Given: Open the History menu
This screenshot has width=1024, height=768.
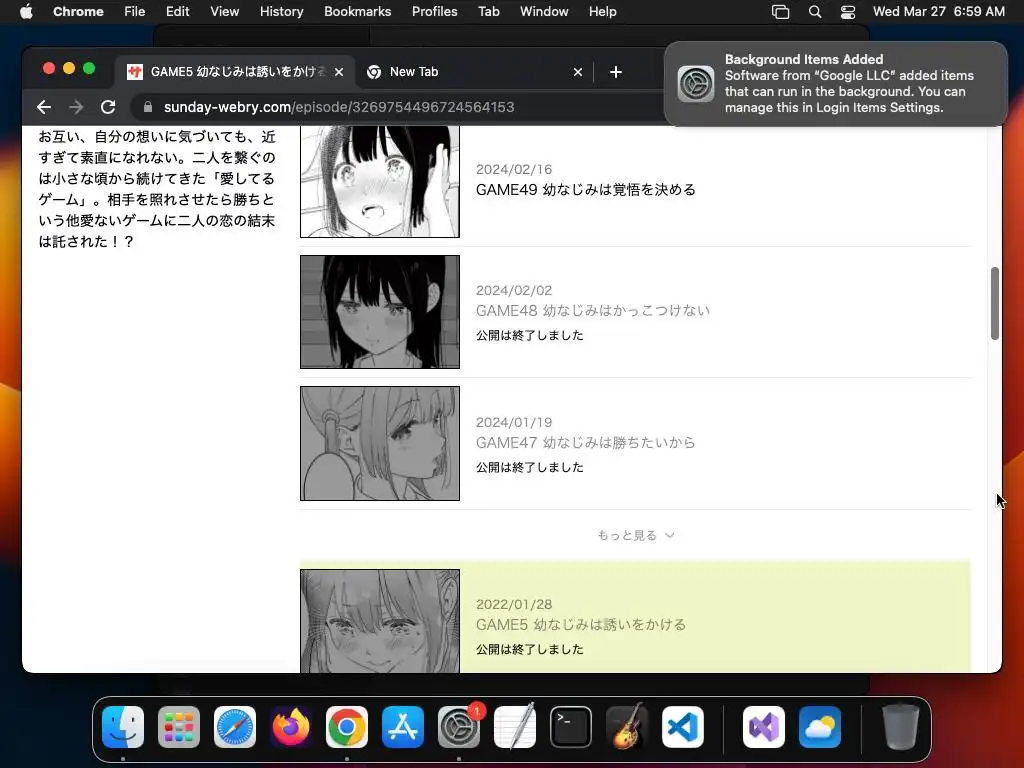Looking at the screenshot, I should click(281, 12).
